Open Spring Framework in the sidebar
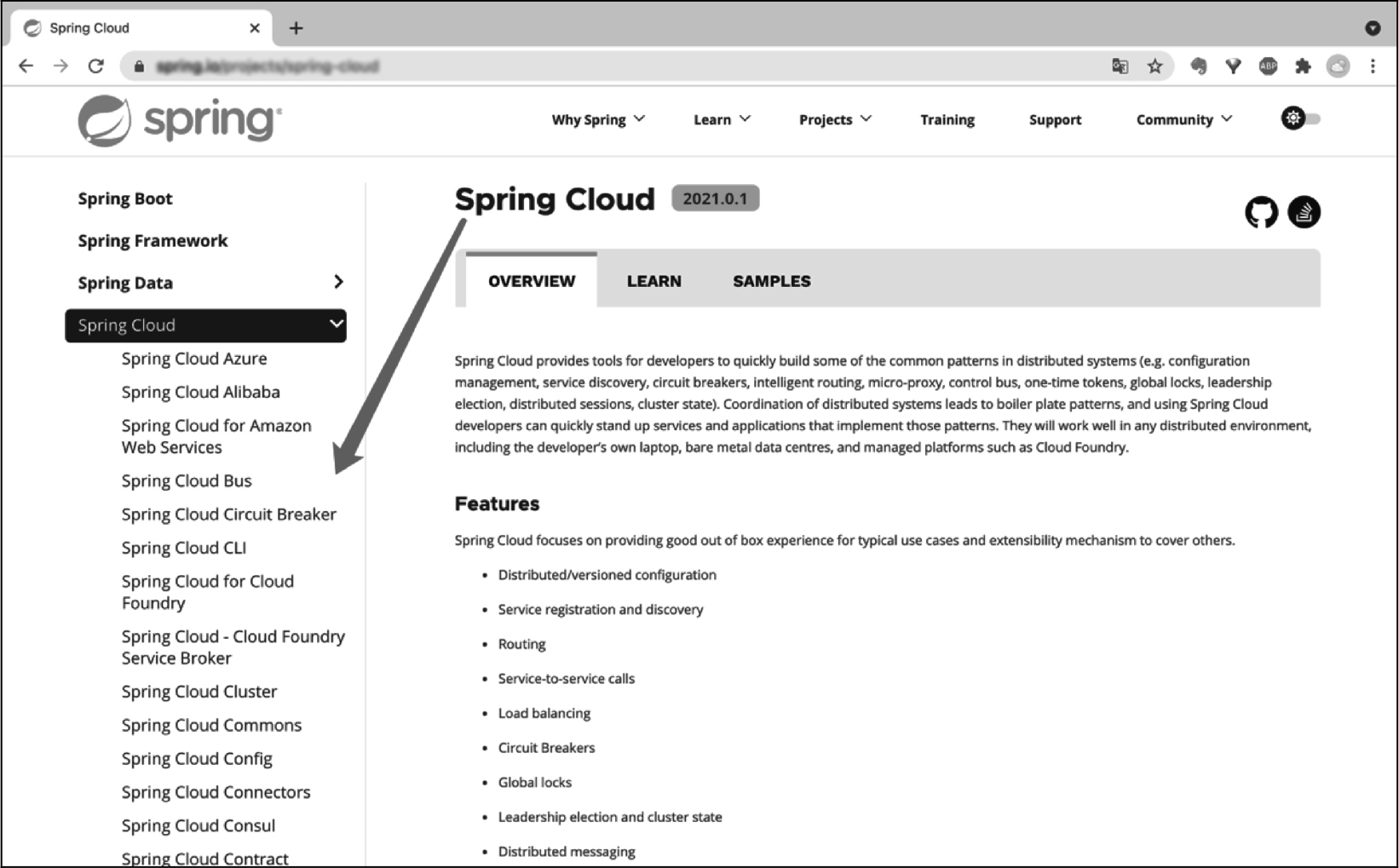 click(153, 241)
